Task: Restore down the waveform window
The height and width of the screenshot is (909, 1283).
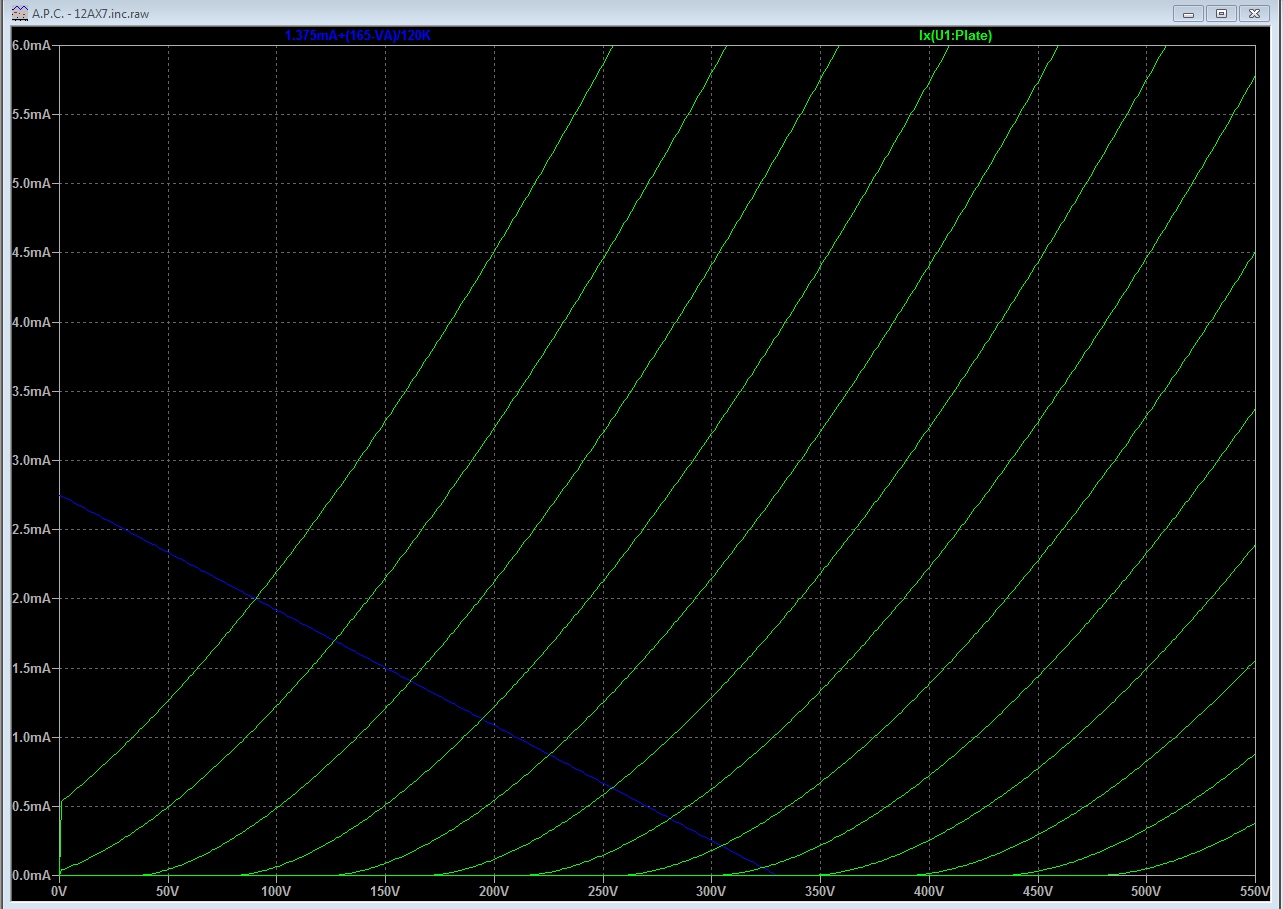Action: tap(1221, 13)
